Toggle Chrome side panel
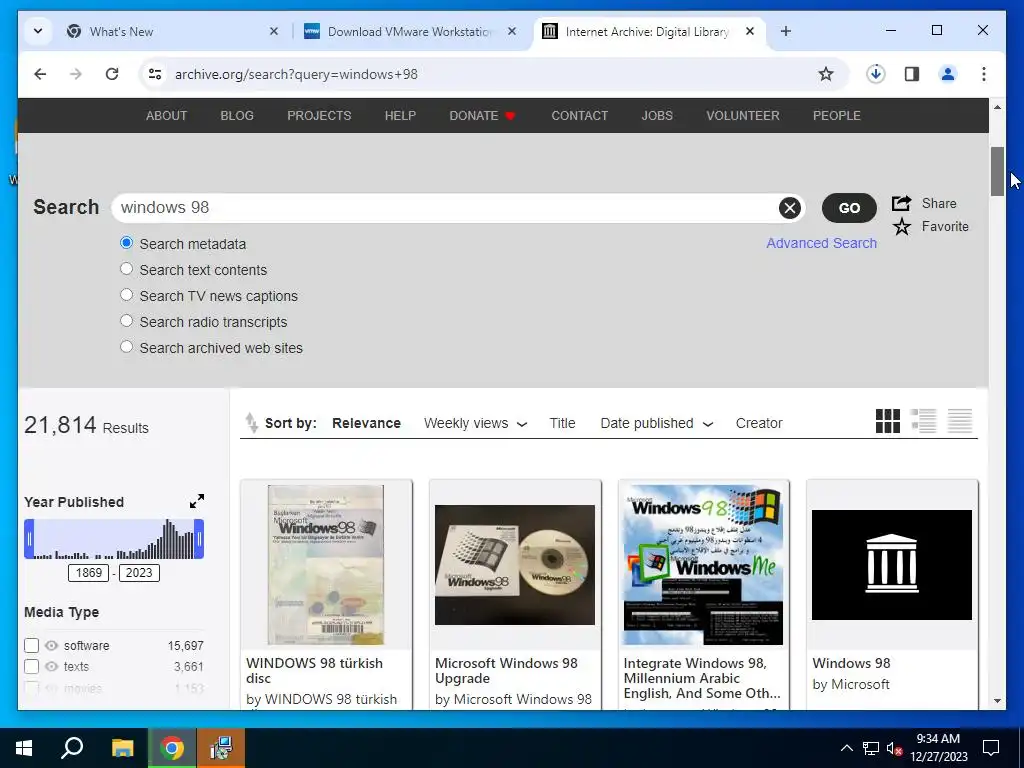This screenshot has width=1024, height=768. point(912,74)
